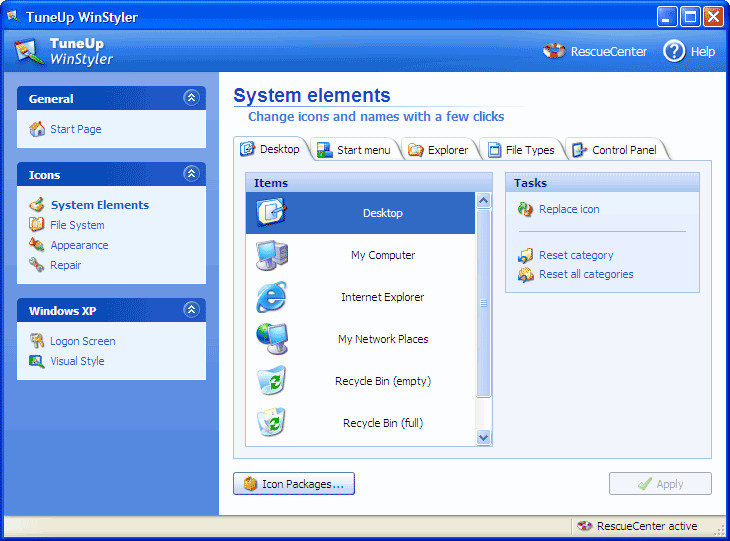The image size is (730, 541).
Task: Collapse the General panel
Action: (x=191, y=98)
